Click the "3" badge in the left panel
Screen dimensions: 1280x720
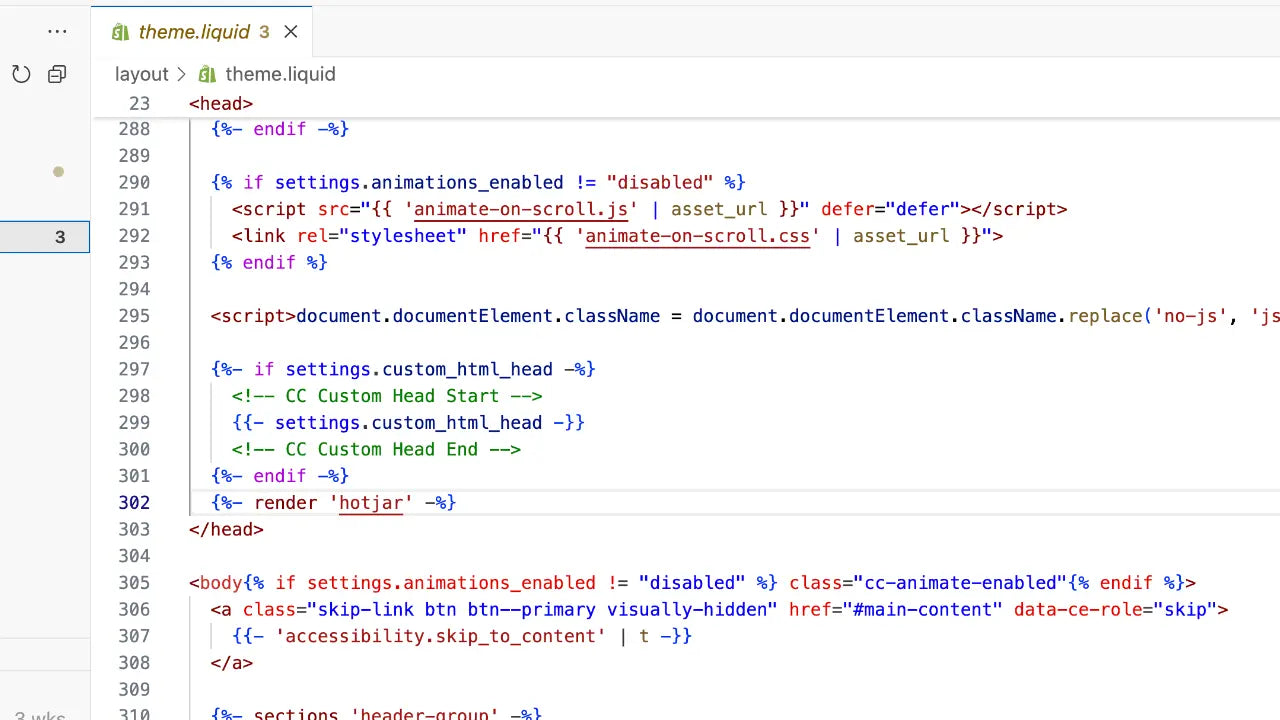point(59,237)
